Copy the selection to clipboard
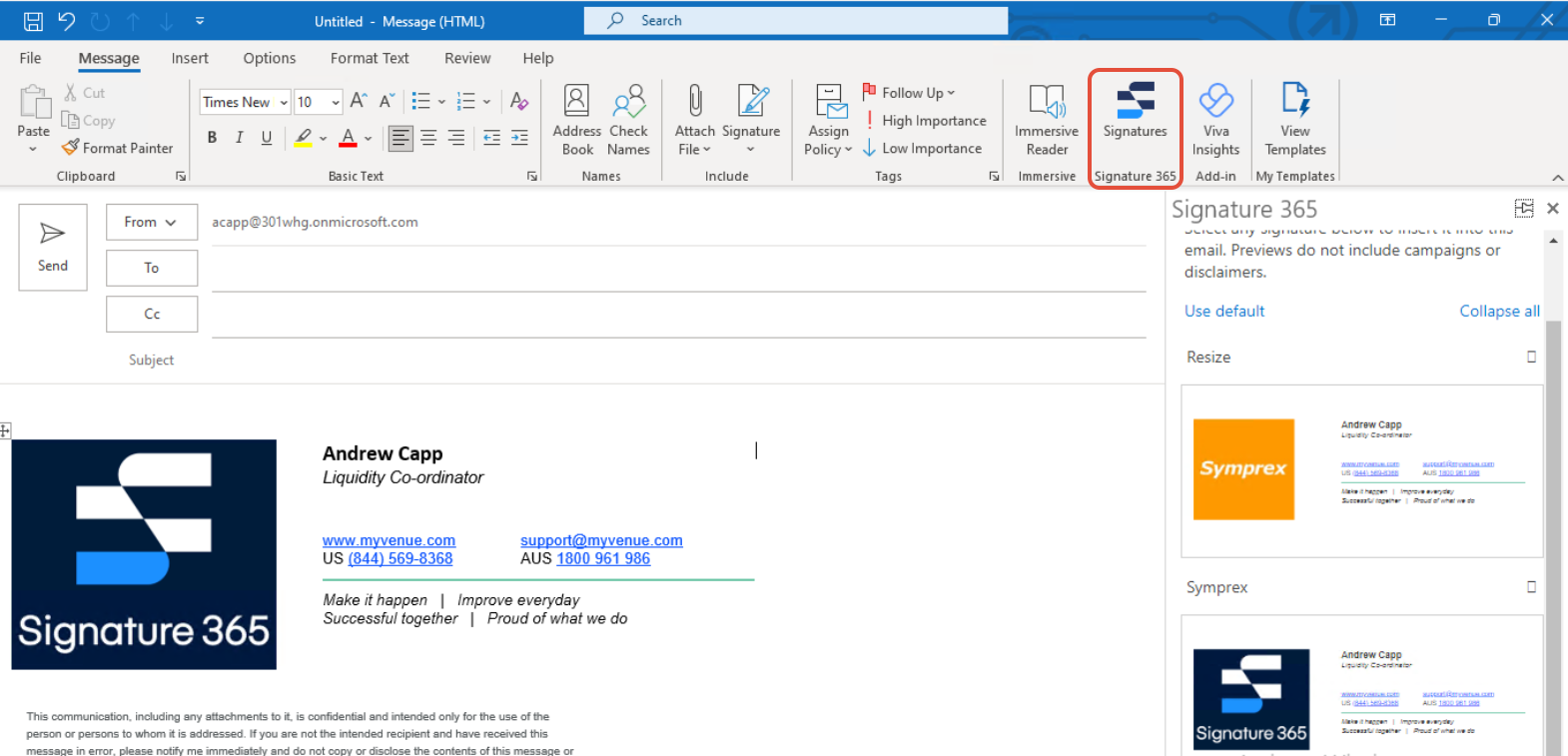Screen dimensions: 1568x756 click(x=88, y=120)
